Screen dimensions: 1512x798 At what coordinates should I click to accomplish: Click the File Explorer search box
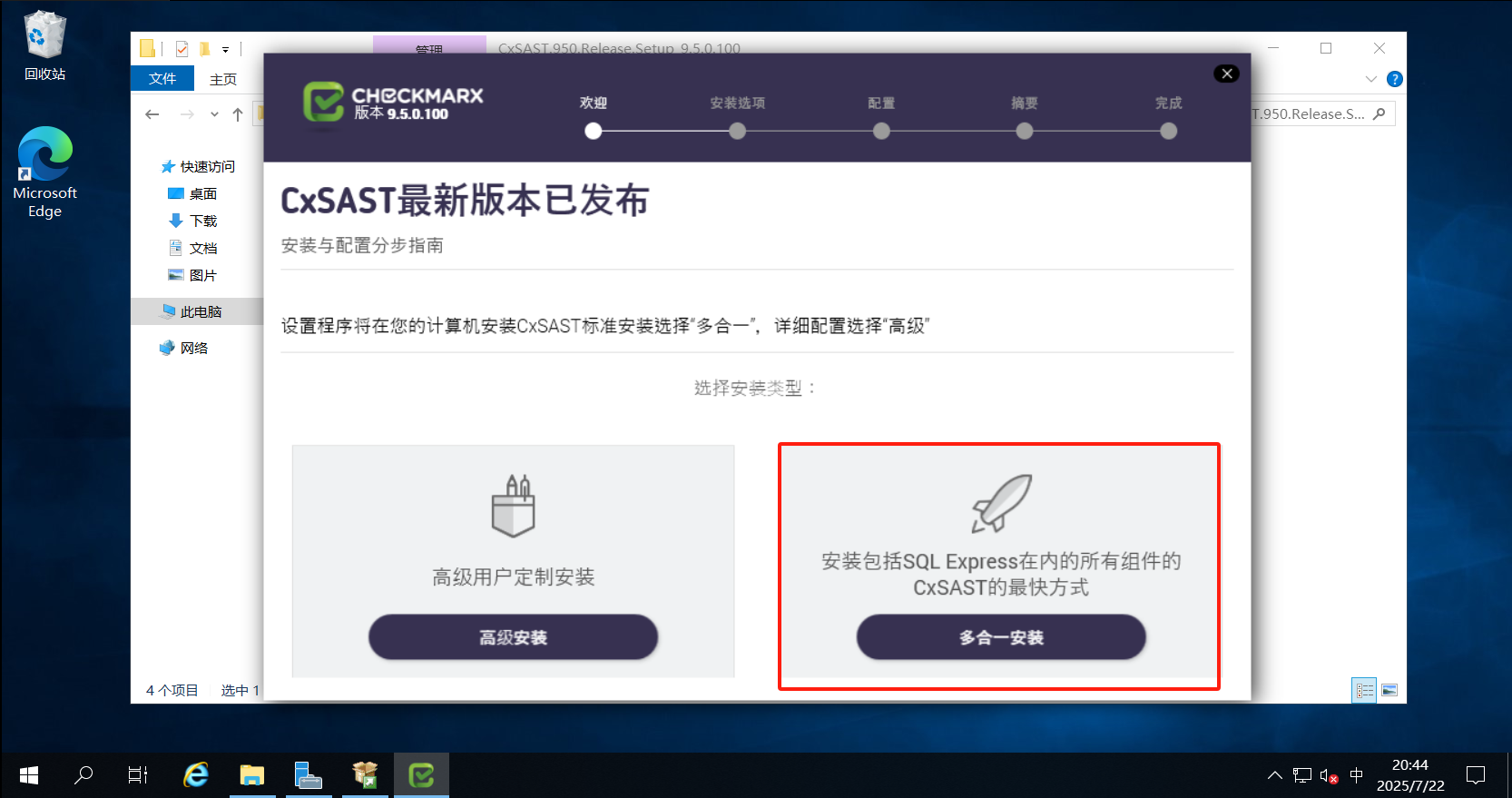click(x=1321, y=113)
